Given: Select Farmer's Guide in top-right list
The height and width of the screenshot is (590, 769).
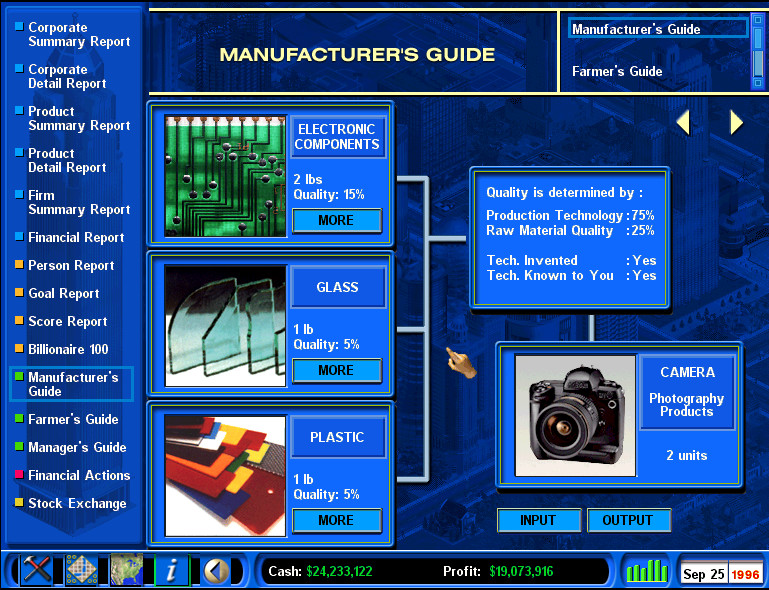Looking at the screenshot, I should 617,72.
